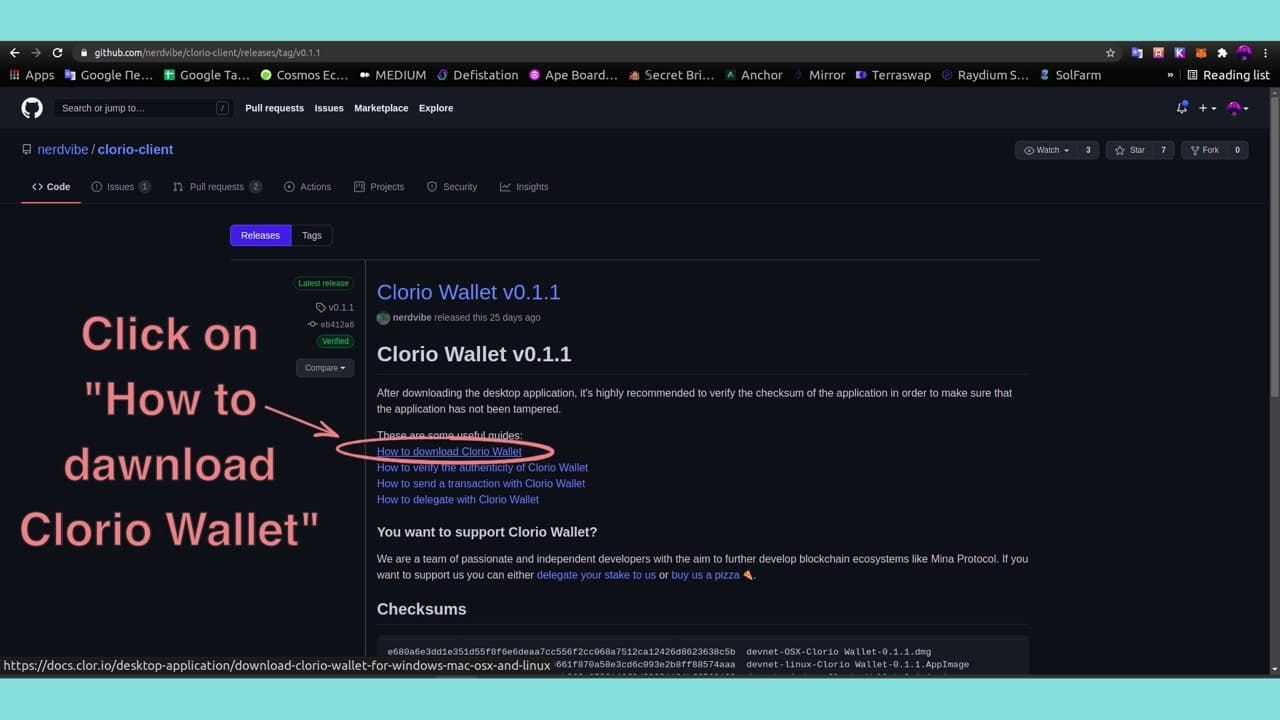The image size is (1280, 720).
Task: Open the Extensions puzzle piece icon
Action: [1222, 53]
